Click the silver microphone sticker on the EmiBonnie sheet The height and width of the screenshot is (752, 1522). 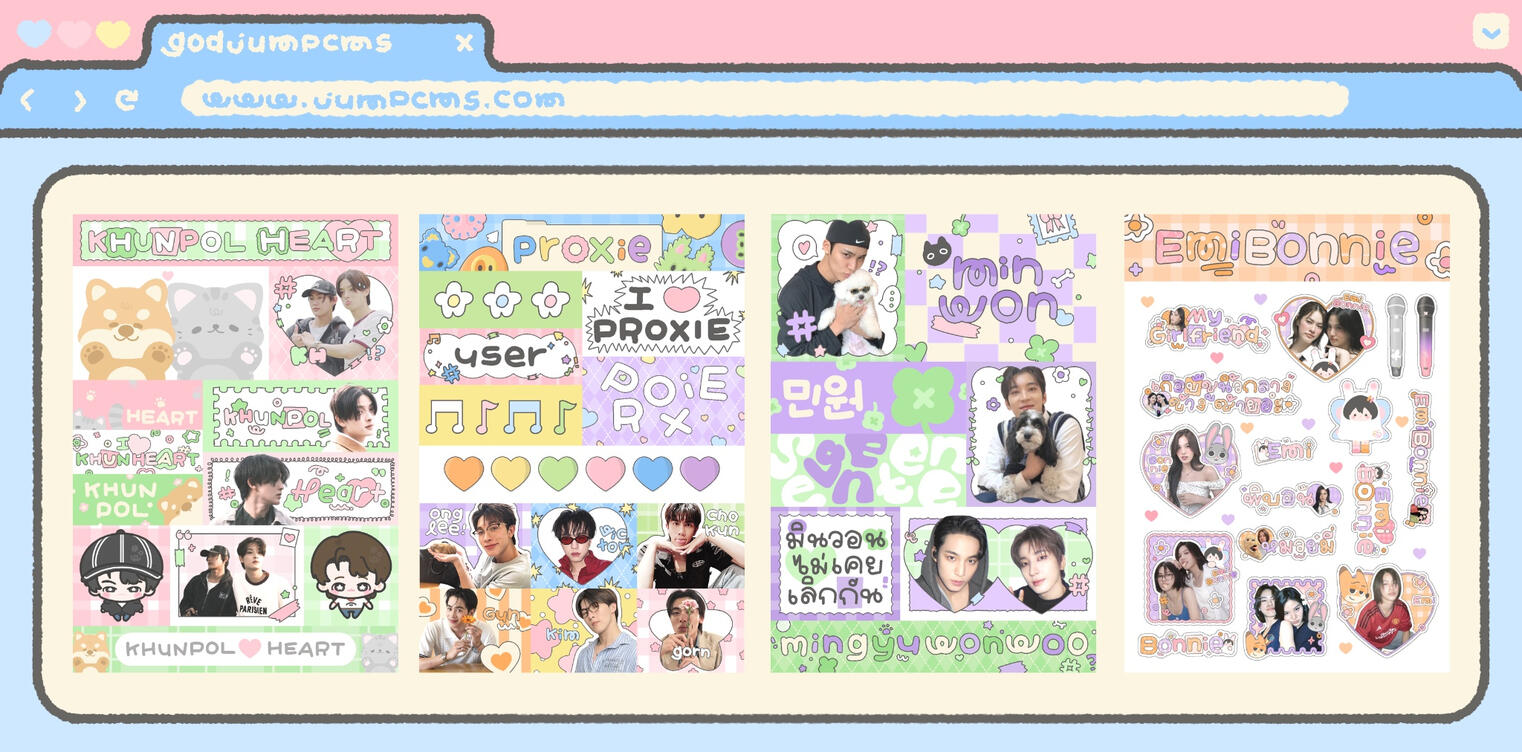coord(1396,334)
